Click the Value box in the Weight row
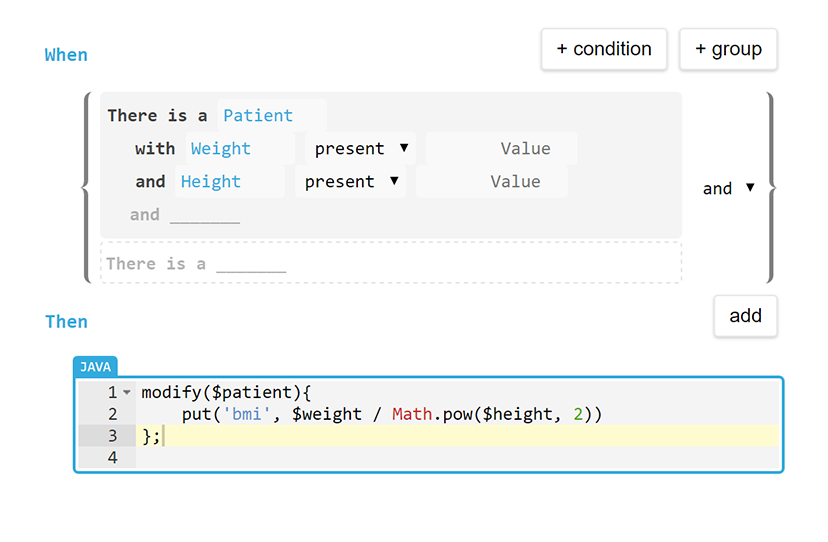828x542 pixels. (502, 149)
